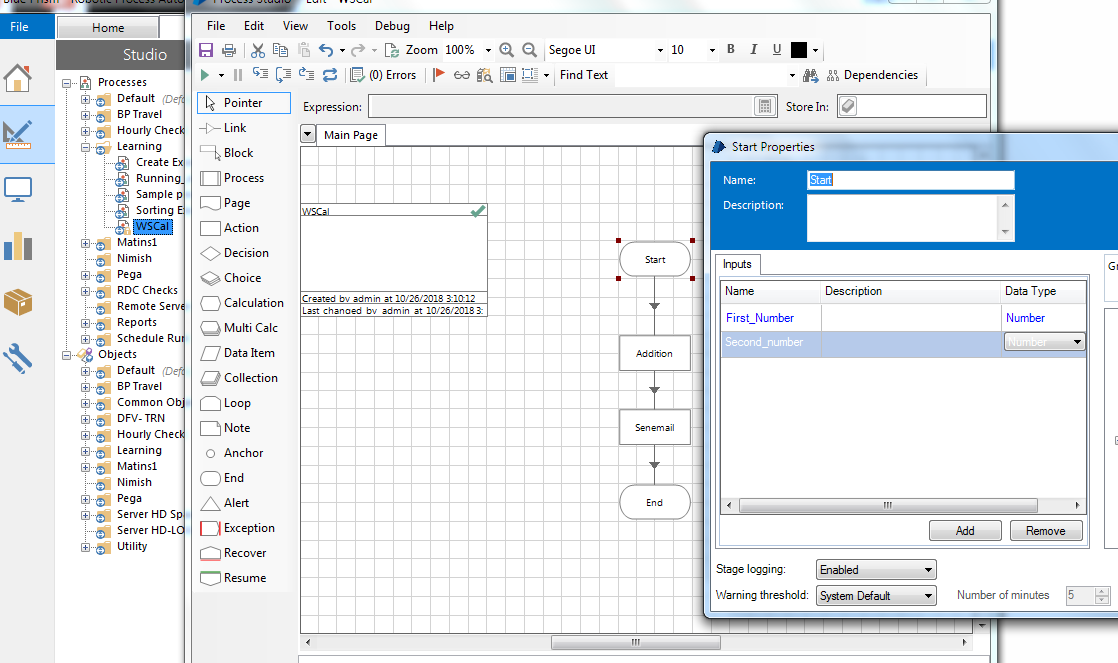Open Control Room monitor sidebar icon
The height and width of the screenshot is (663, 1118).
click(x=18, y=190)
